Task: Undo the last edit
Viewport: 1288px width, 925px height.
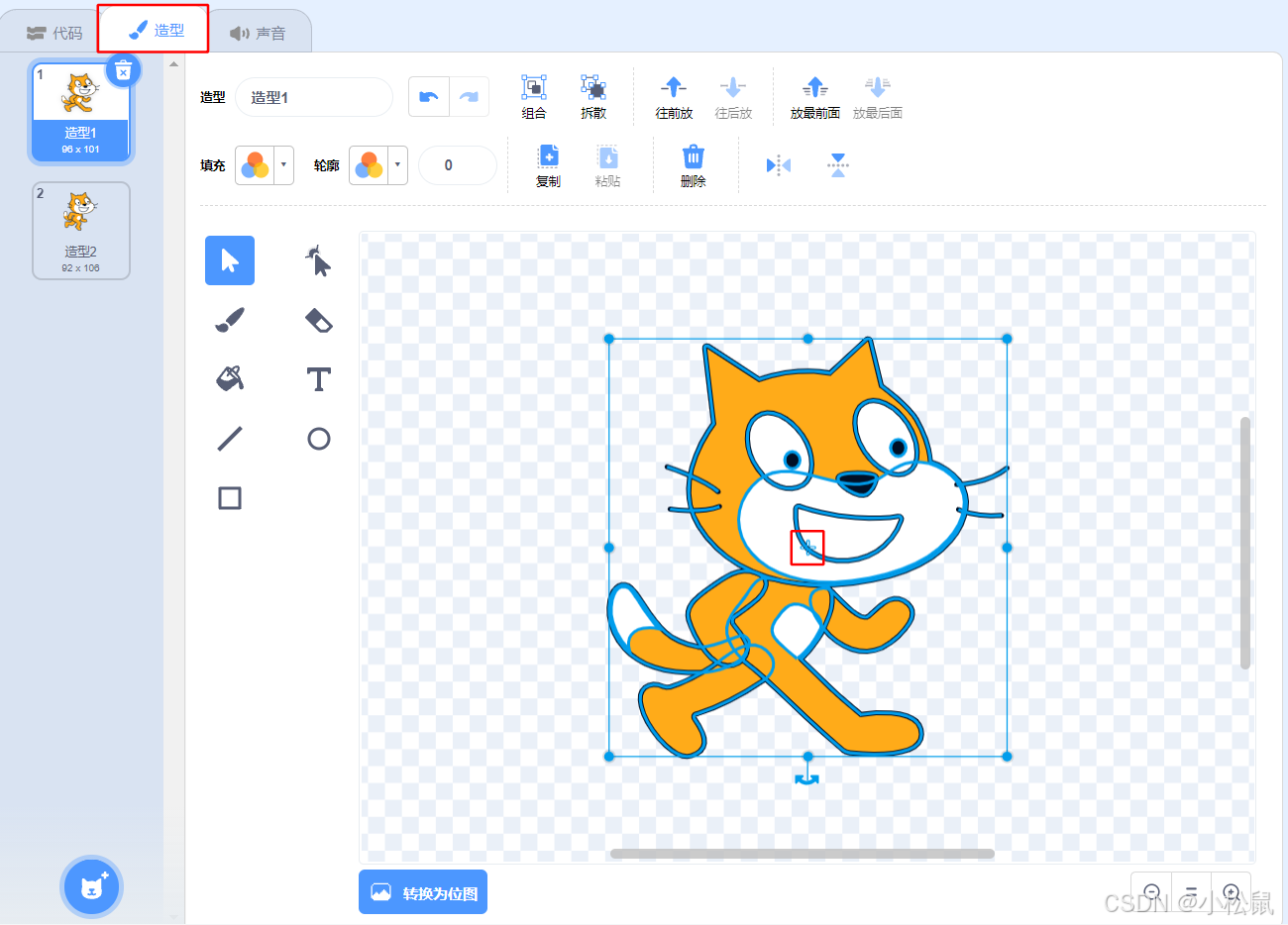Action: coord(428,97)
